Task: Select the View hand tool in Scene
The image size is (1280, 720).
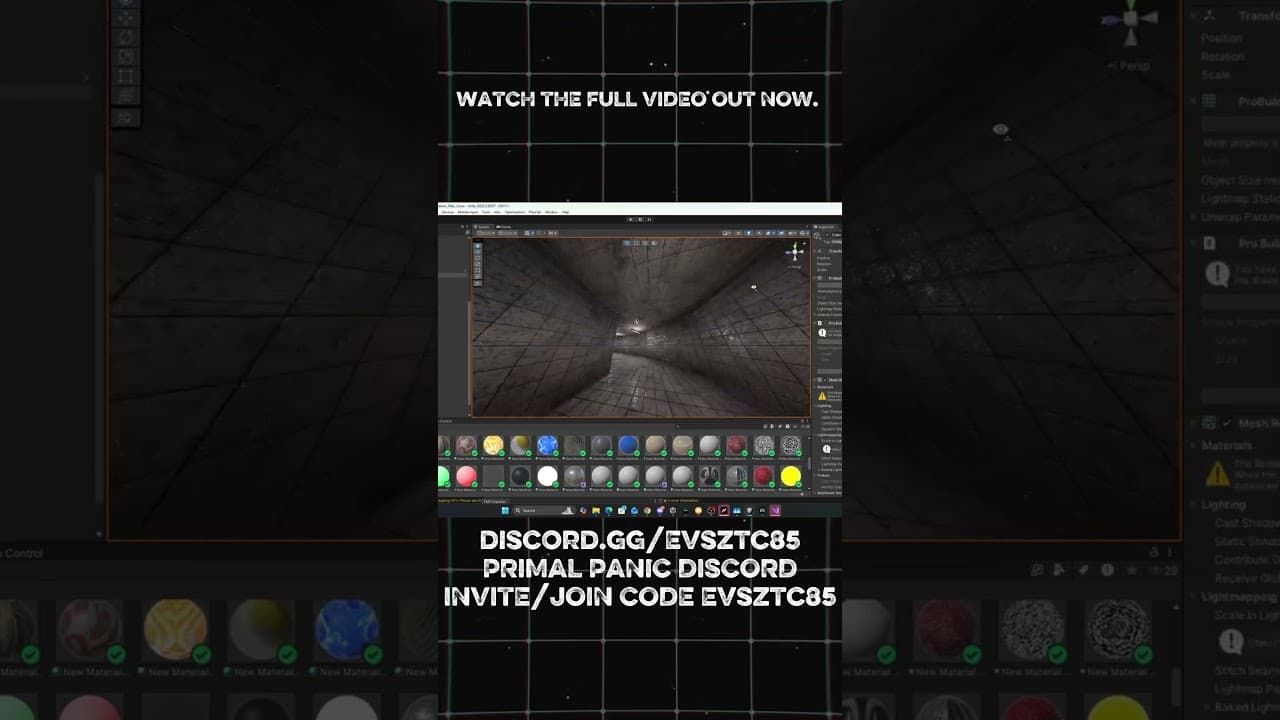Action: 479,244
